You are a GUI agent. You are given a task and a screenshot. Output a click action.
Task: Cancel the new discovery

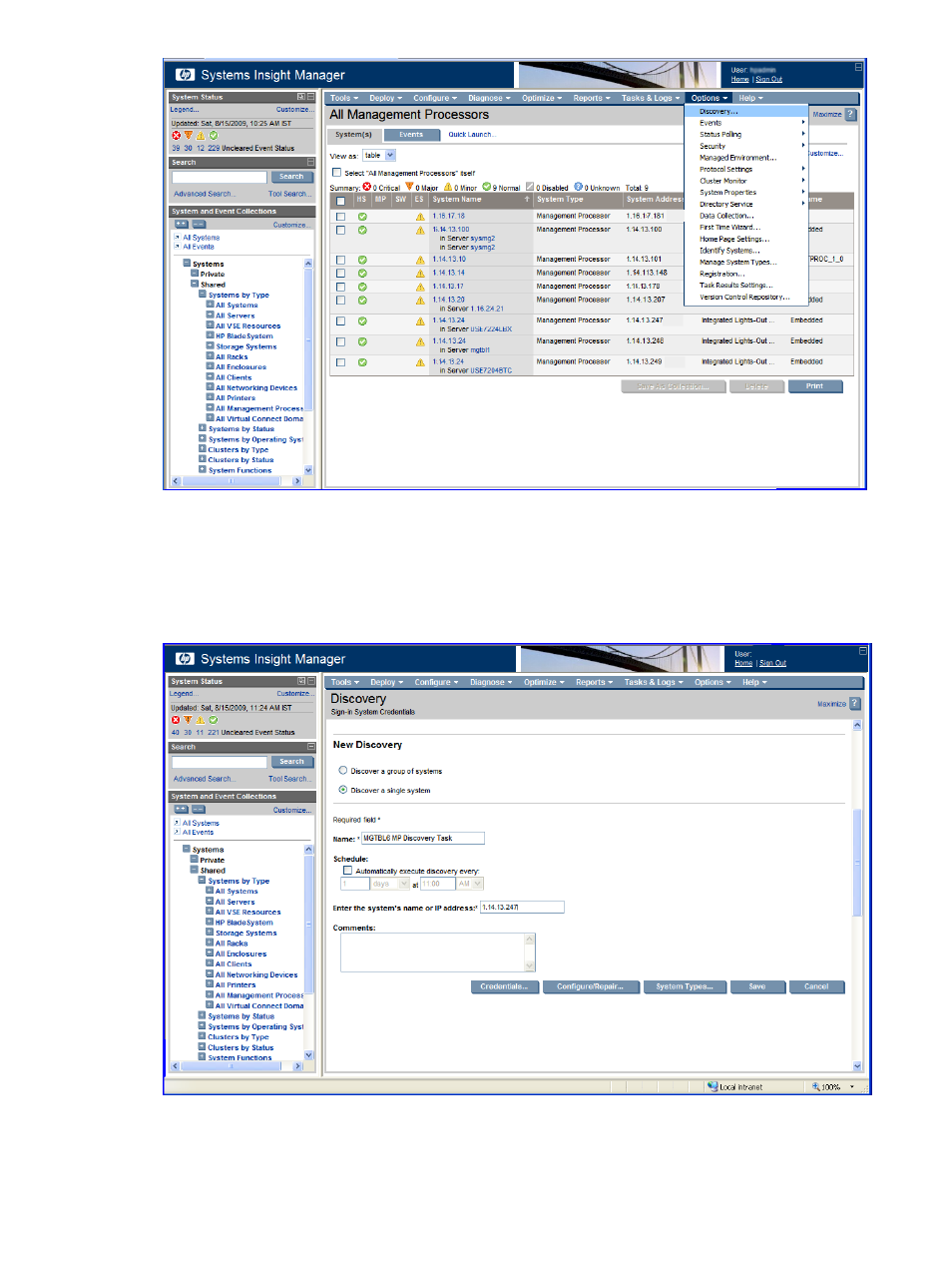[x=816, y=986]
